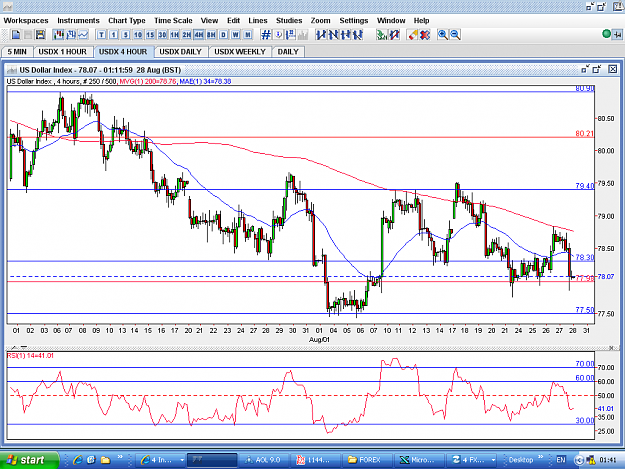Select the candlestick chart type icon

[59, 35]
